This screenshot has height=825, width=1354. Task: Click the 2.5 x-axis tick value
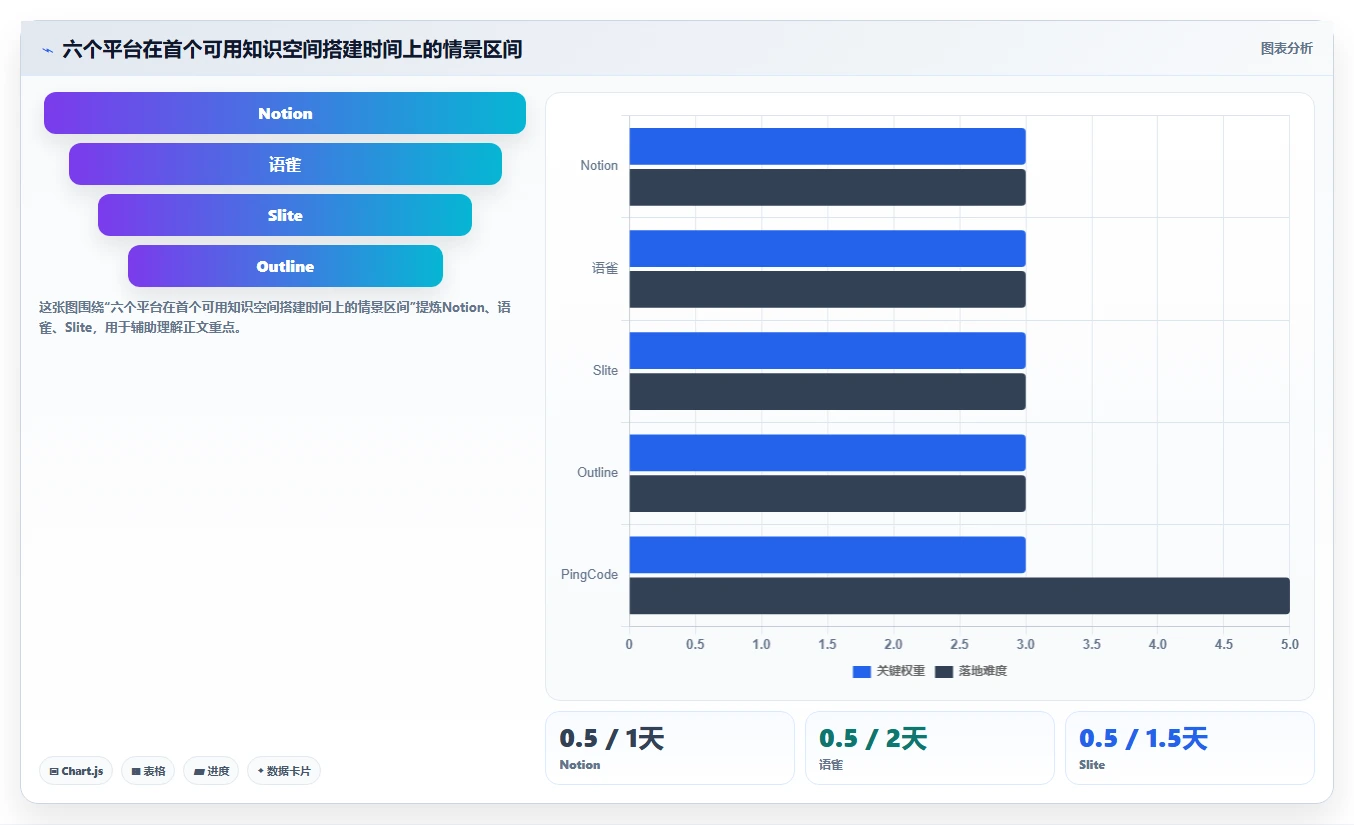[x=959, y=644]
